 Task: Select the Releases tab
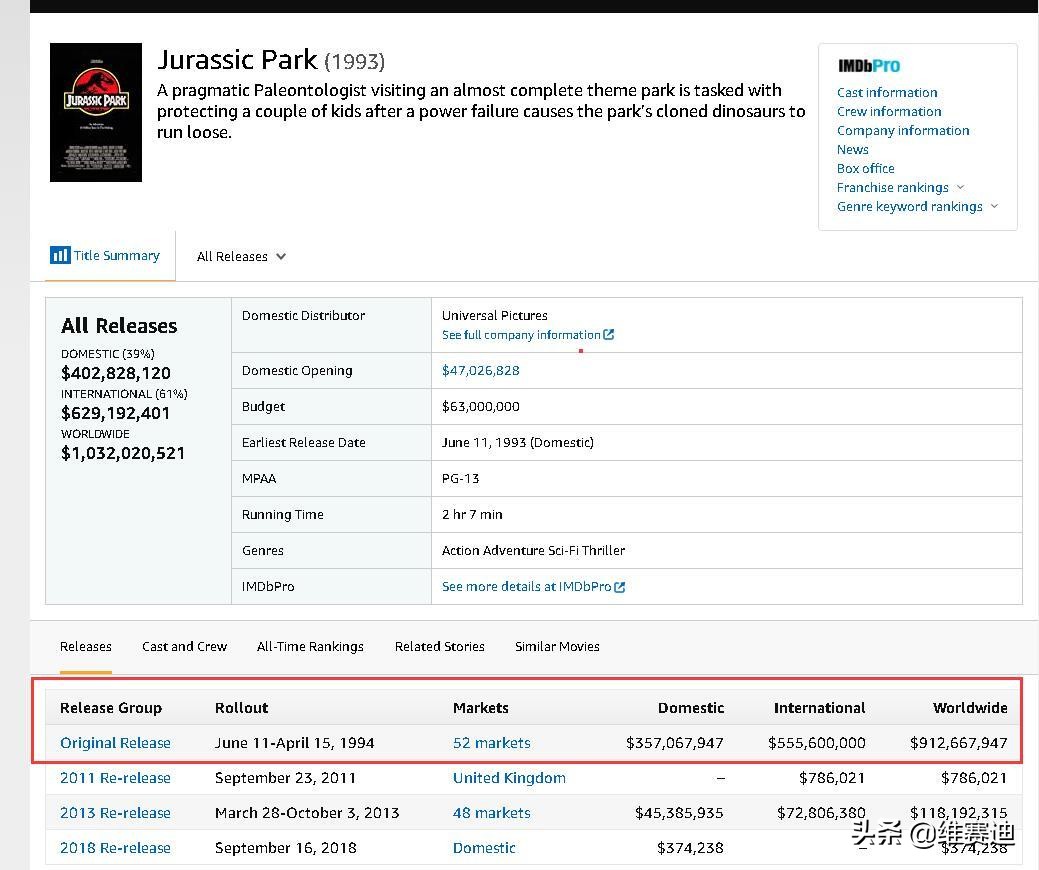pyautogui.click(x=85, y=647)
